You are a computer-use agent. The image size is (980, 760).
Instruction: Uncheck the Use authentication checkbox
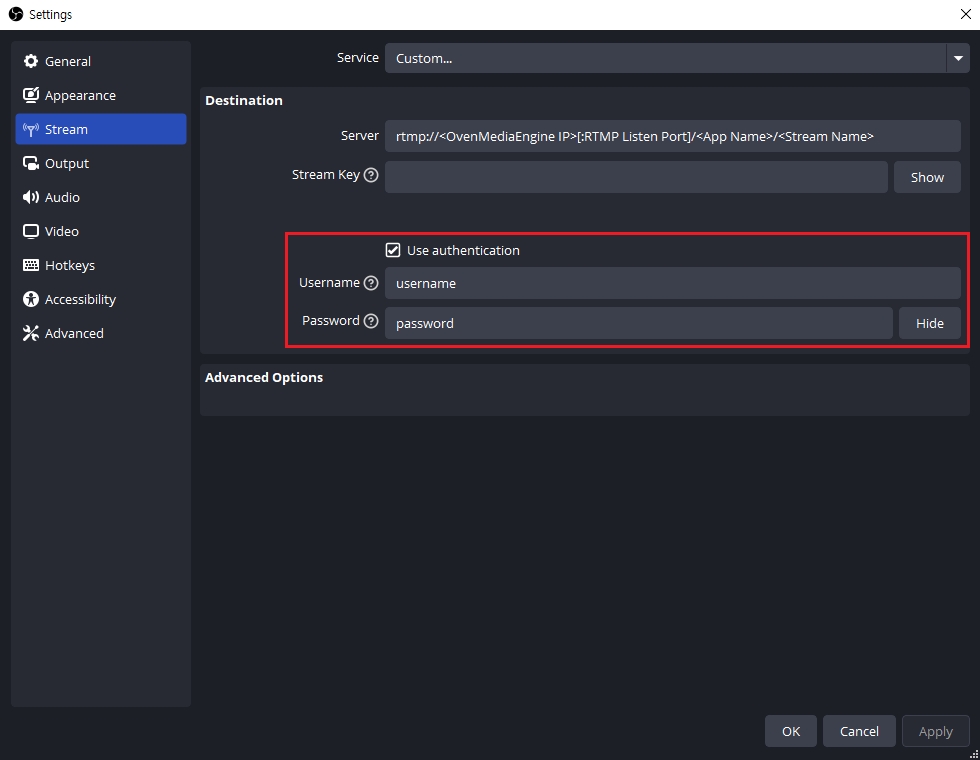coord(393,250)
